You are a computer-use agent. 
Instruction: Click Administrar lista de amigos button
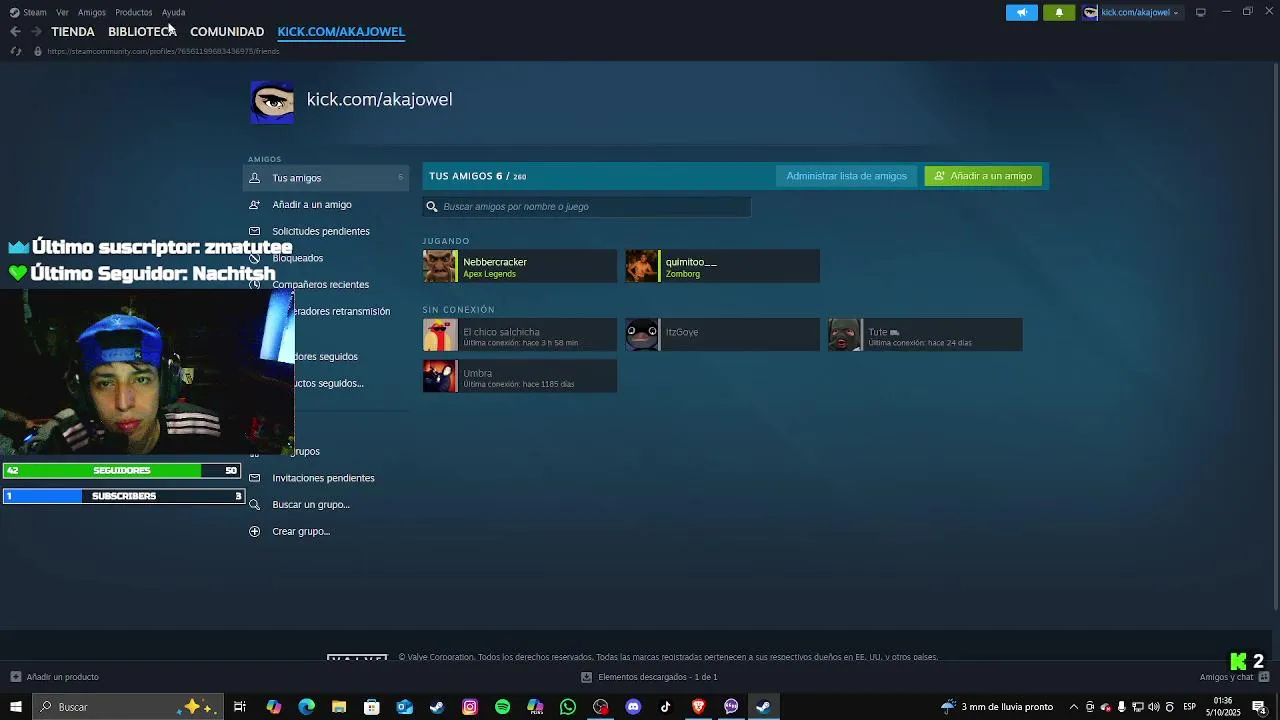click(846, 176)
